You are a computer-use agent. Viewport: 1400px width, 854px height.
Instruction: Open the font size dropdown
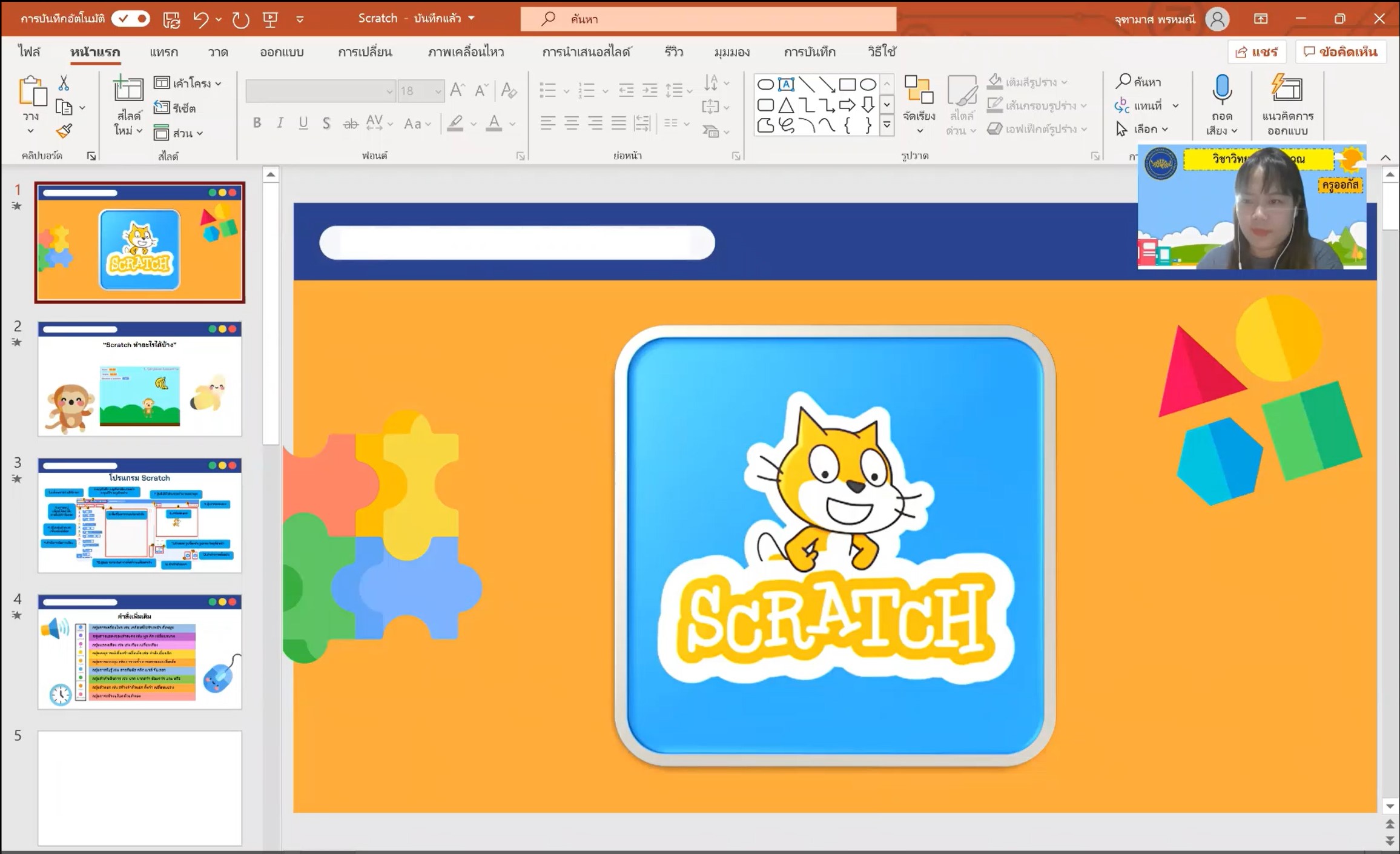(x=438, y=91)
